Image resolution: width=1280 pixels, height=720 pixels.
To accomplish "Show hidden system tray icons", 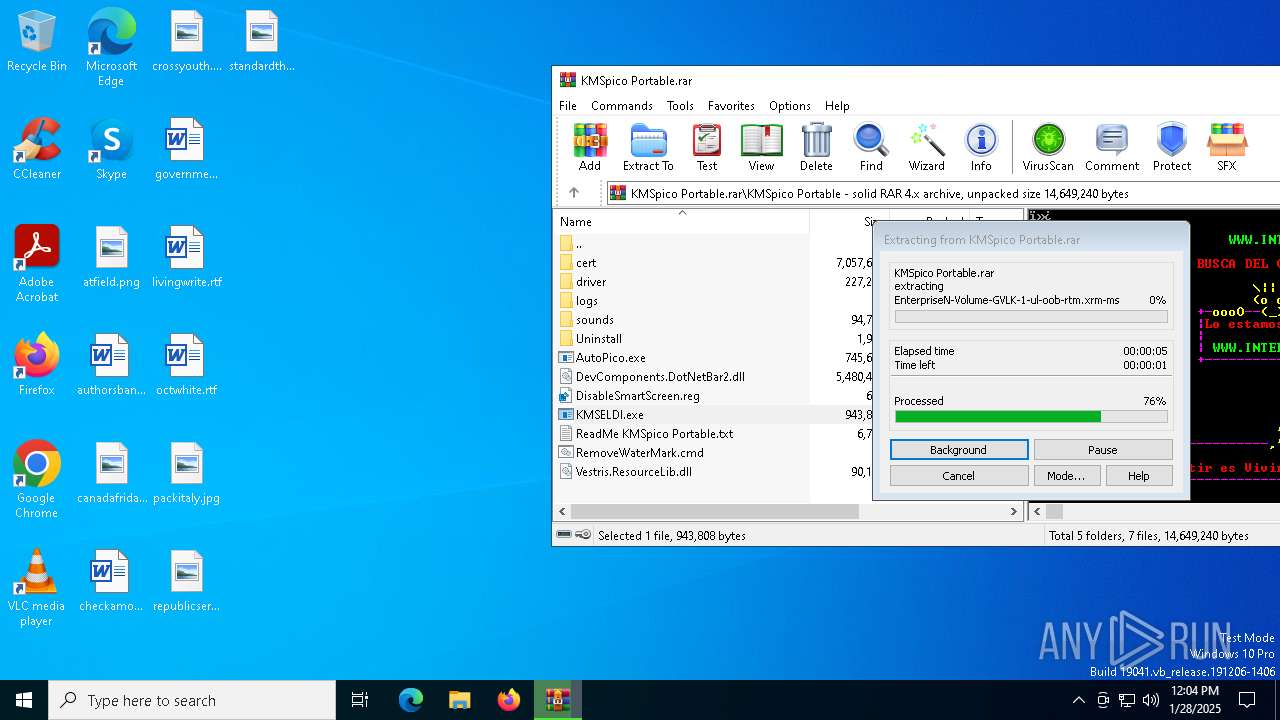I will pos(1078,700).
